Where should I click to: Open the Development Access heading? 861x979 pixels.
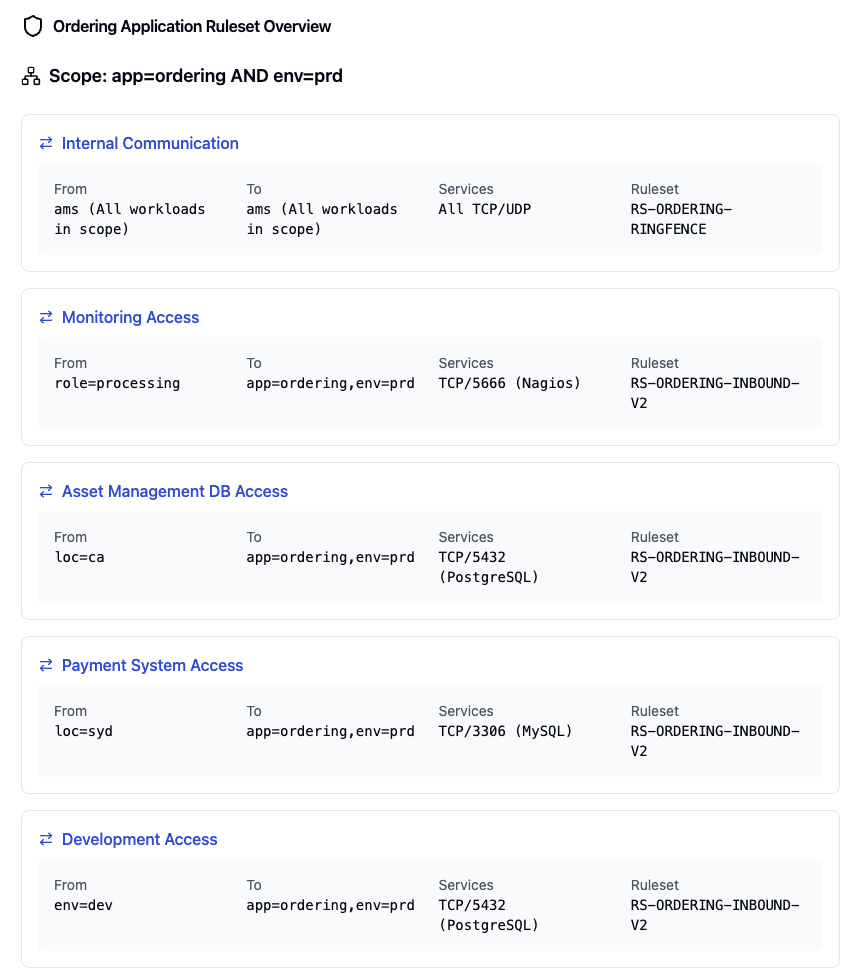point(139,839)
